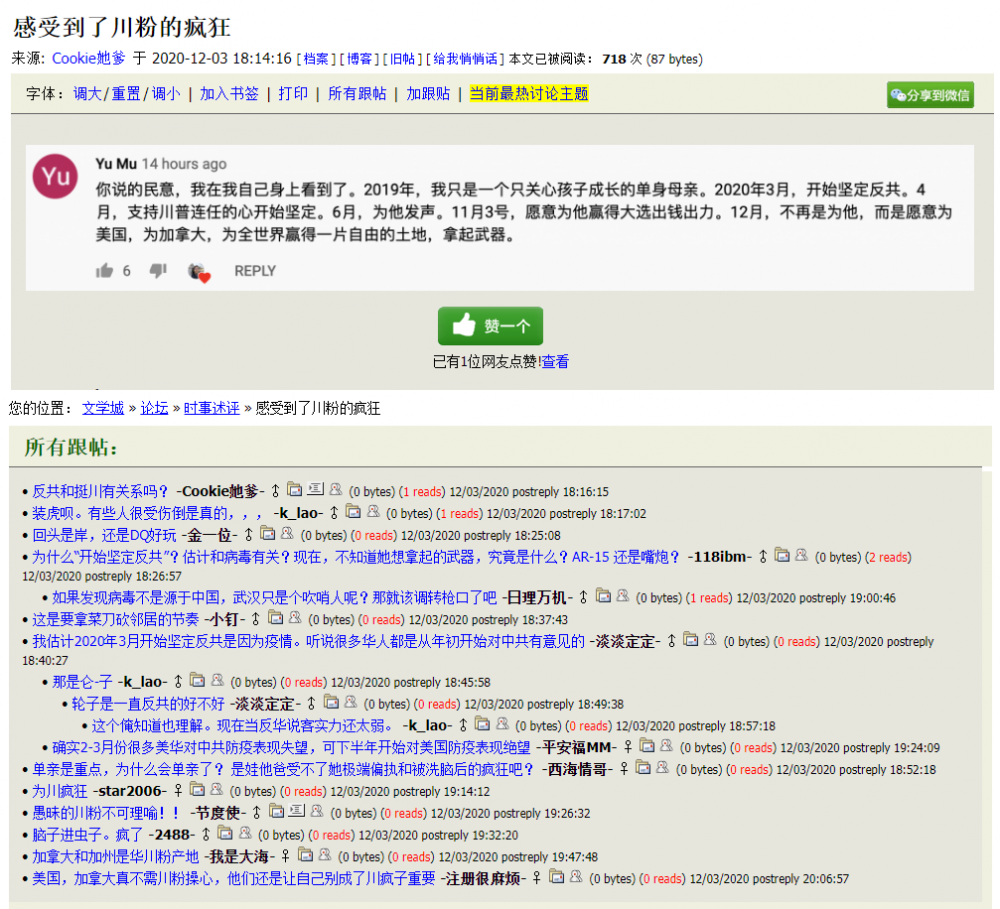
Task: Click the thumbs-up icon on Yu Mu's comment
Action: [104, 271]
